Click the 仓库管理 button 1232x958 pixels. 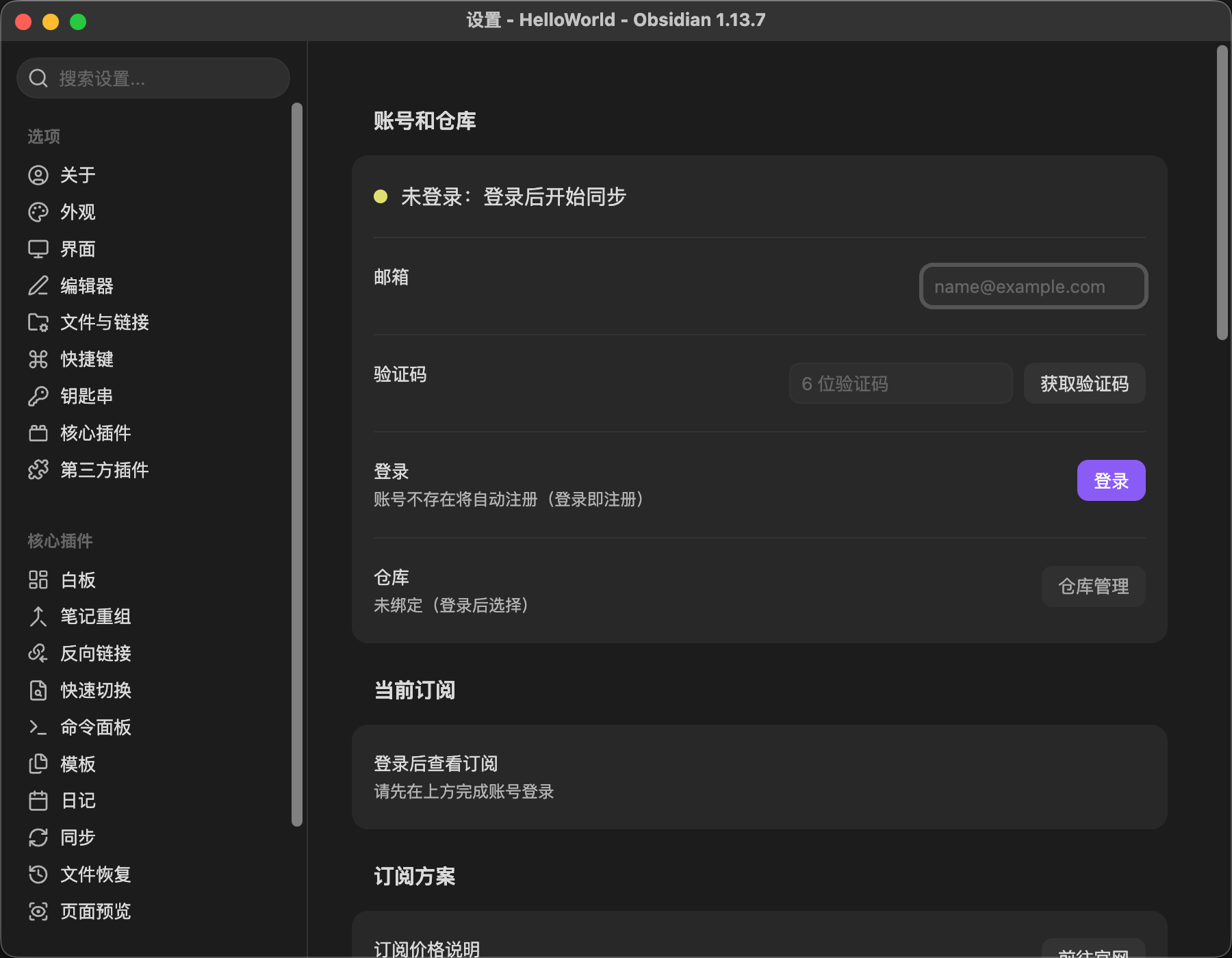coord(1093,586)
